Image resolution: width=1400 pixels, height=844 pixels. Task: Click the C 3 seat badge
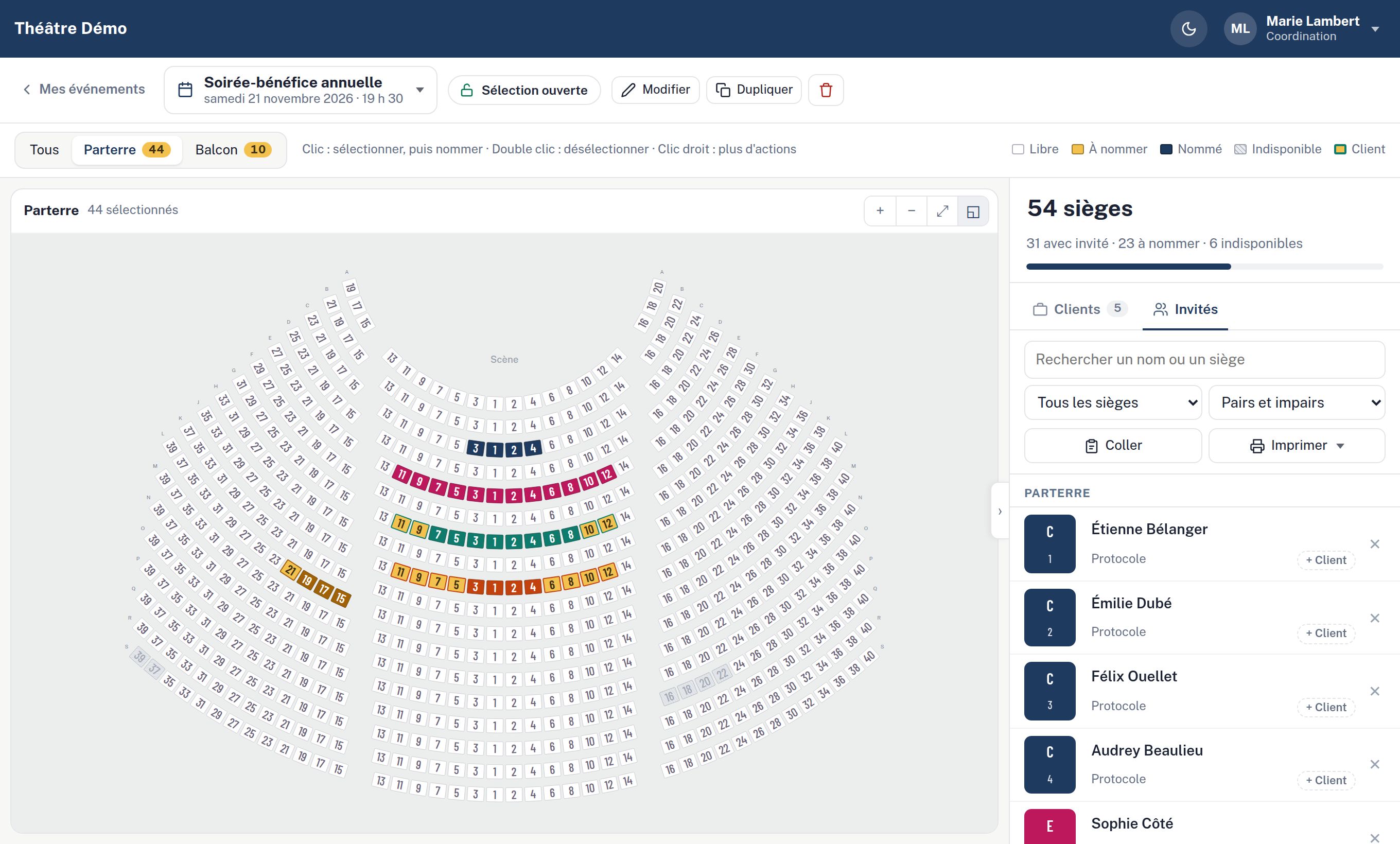pyautogui.click(x=1049, y=691)
